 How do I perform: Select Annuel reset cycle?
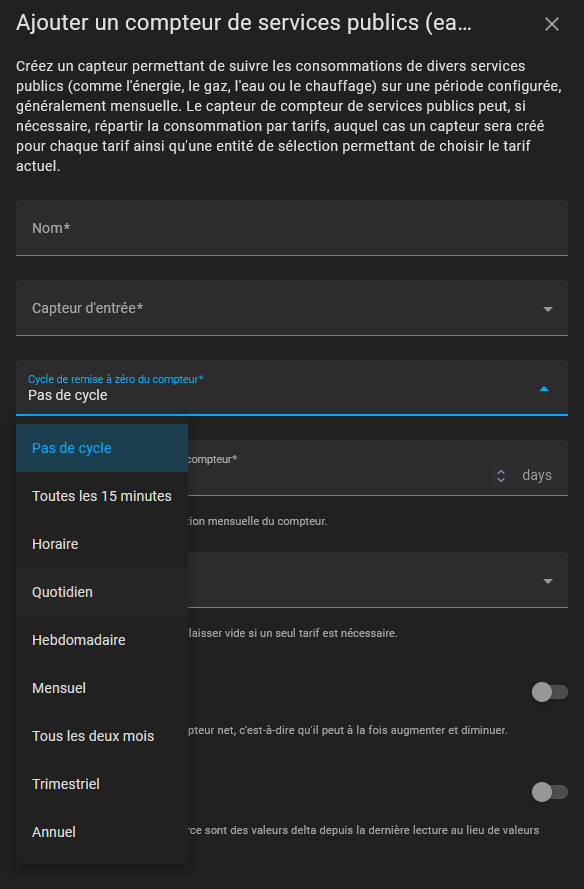point(102,832)
